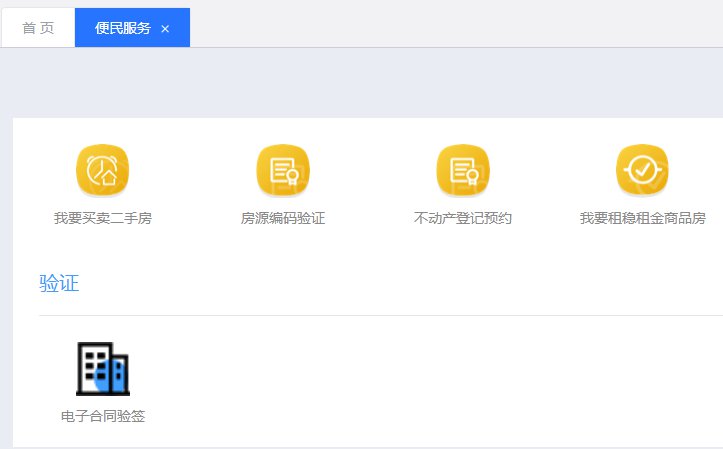Click the divider line below 验证

pyautogui.click(x=380, y=315)
